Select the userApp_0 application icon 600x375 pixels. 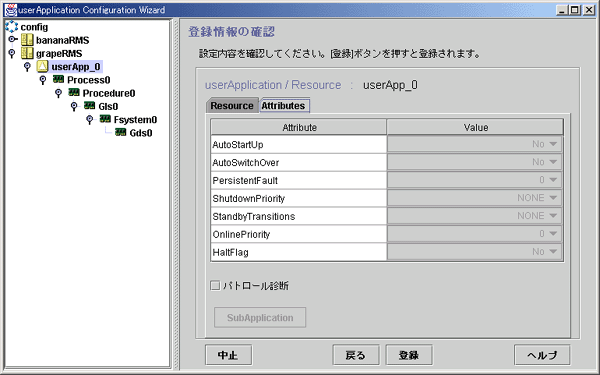(42, 67)
